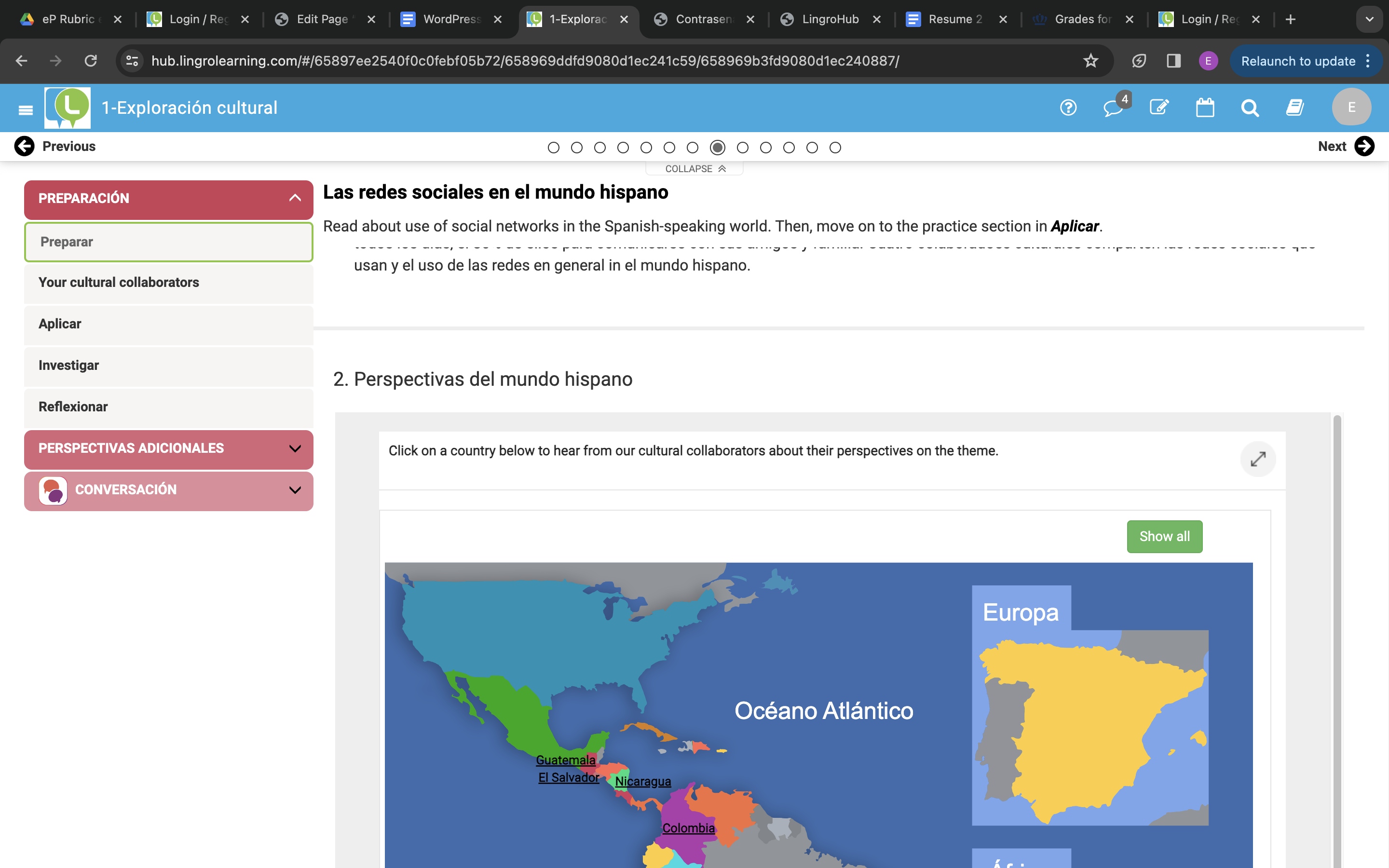This screenshot has width=1389, height=868.
Task: Open the Chrome profile E icon
Action: [x=1208, y=61]
